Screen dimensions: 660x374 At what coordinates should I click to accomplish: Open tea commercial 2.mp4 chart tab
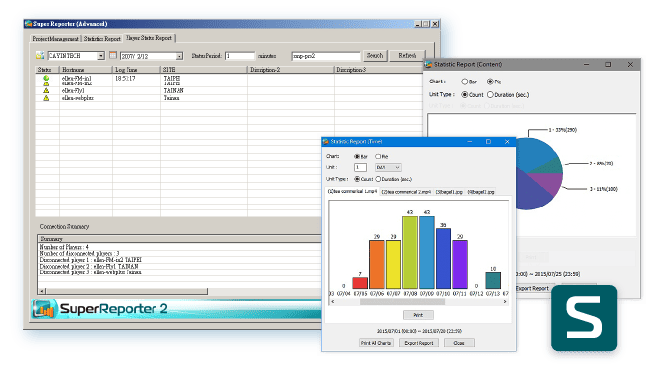coord(406,192)
